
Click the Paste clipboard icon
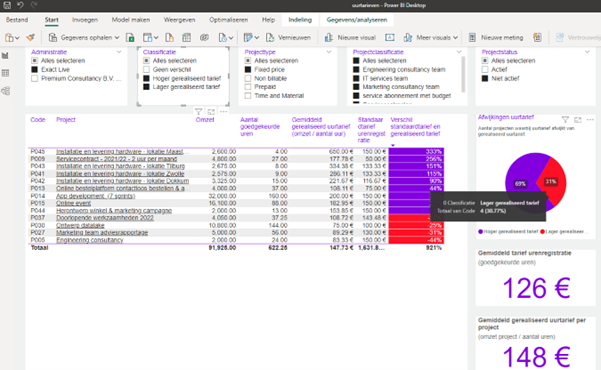[x=9, y=38]
